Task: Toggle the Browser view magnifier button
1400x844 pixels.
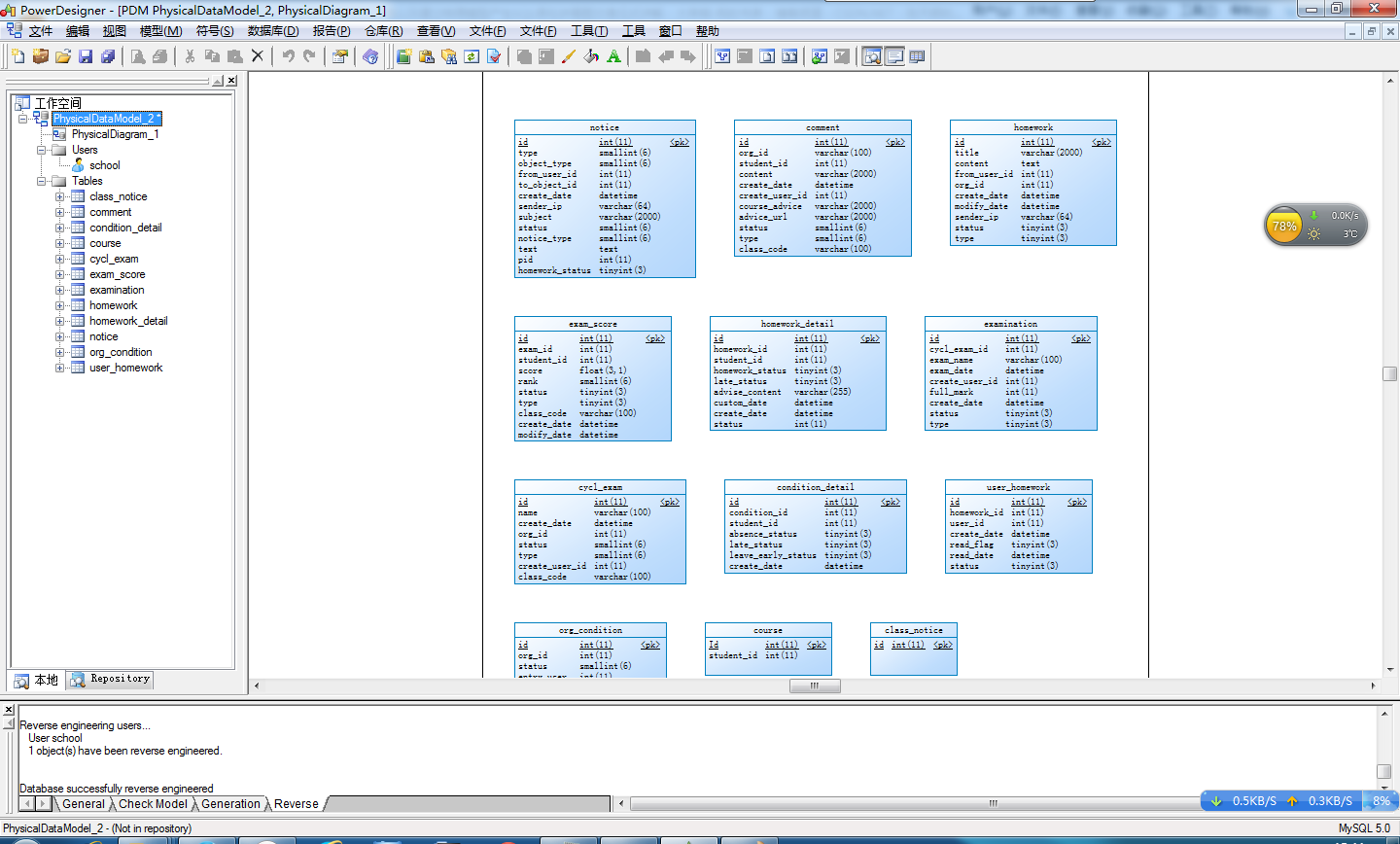Action: point(872,56)
